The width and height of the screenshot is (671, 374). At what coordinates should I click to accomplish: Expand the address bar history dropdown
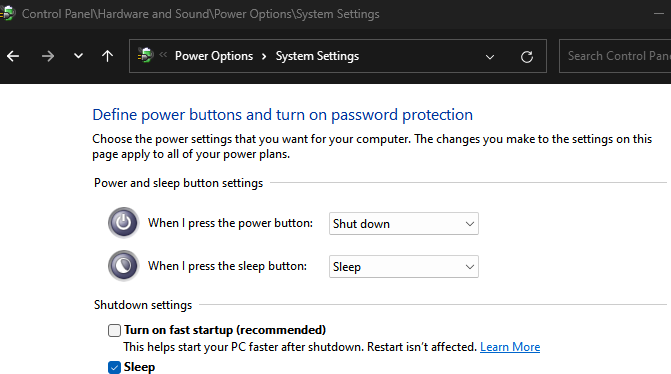(490, 57)
